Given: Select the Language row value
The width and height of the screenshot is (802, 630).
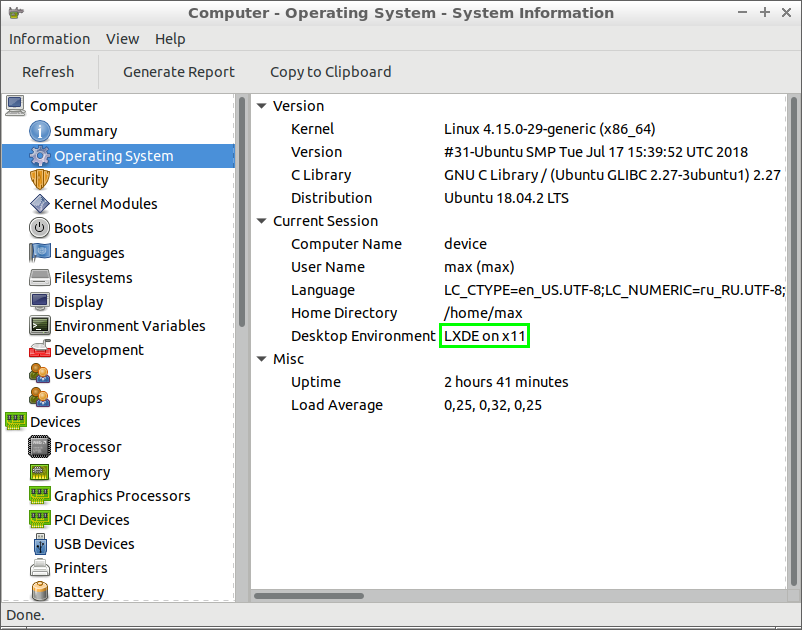Looking at the screenshot, I should pos(614,290).
